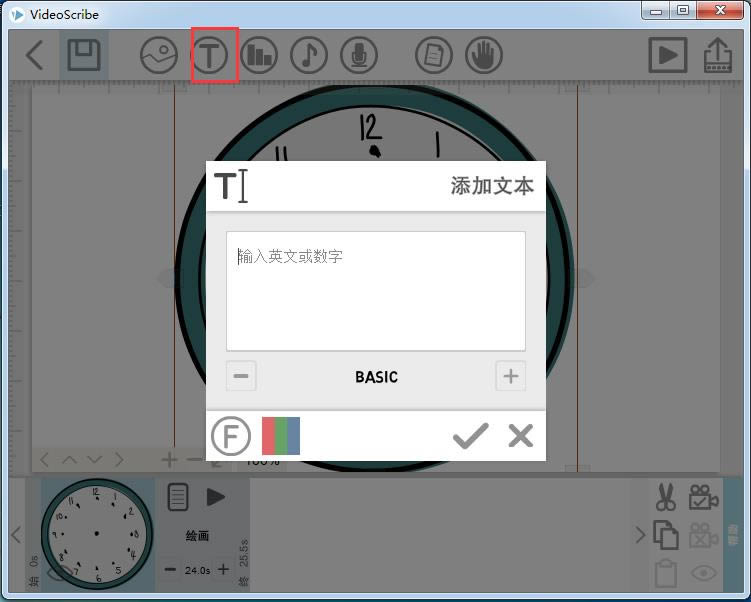Cancel the add text dialog with X
Image resolution: width=751 pixels, height=602 pixels.
click(521, 436)
